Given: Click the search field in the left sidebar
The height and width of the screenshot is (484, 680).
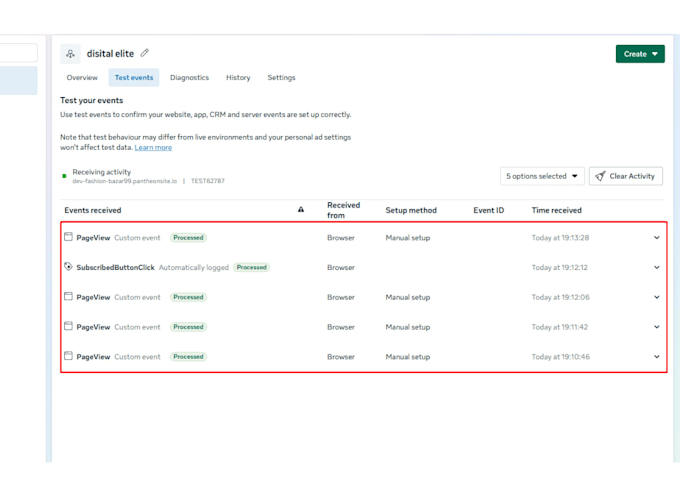Looking at the screenshot, I should click(19, 53).
